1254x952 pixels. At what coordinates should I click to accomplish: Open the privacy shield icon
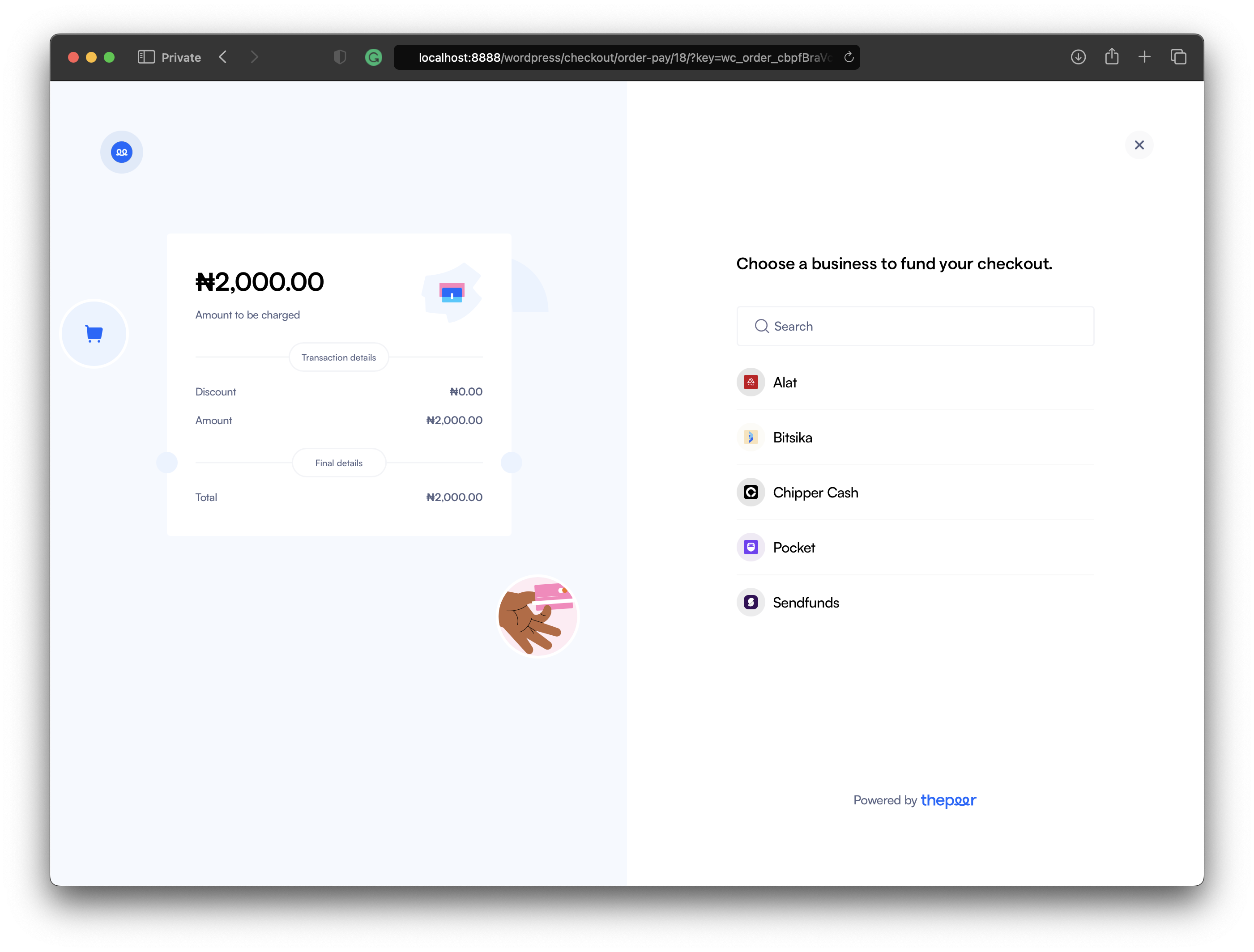coord(340,57)
